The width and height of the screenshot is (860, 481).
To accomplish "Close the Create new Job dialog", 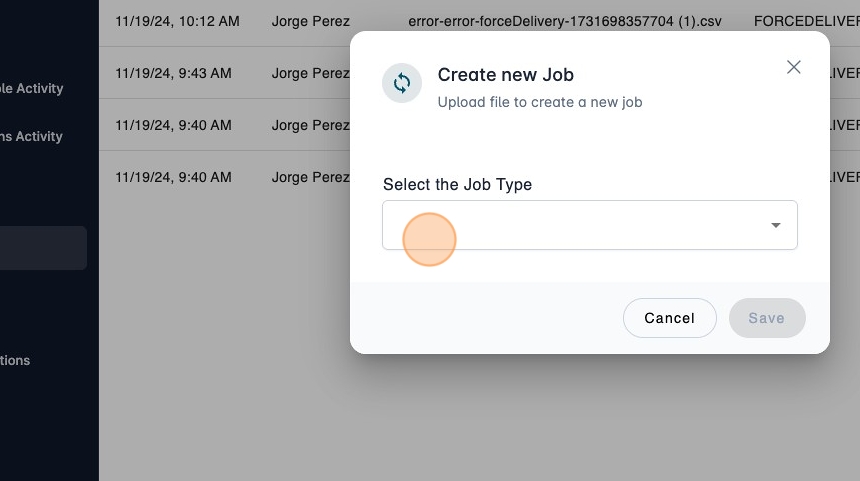I will click(794, 67).
